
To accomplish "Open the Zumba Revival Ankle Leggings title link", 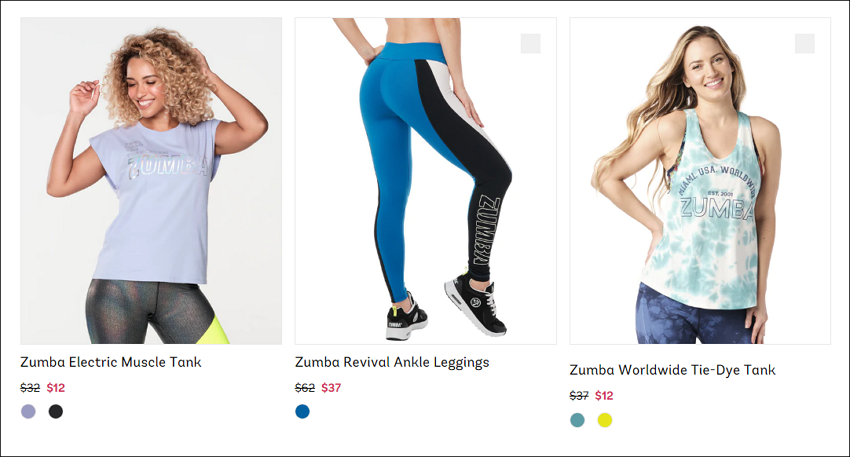I will (392, 362).
